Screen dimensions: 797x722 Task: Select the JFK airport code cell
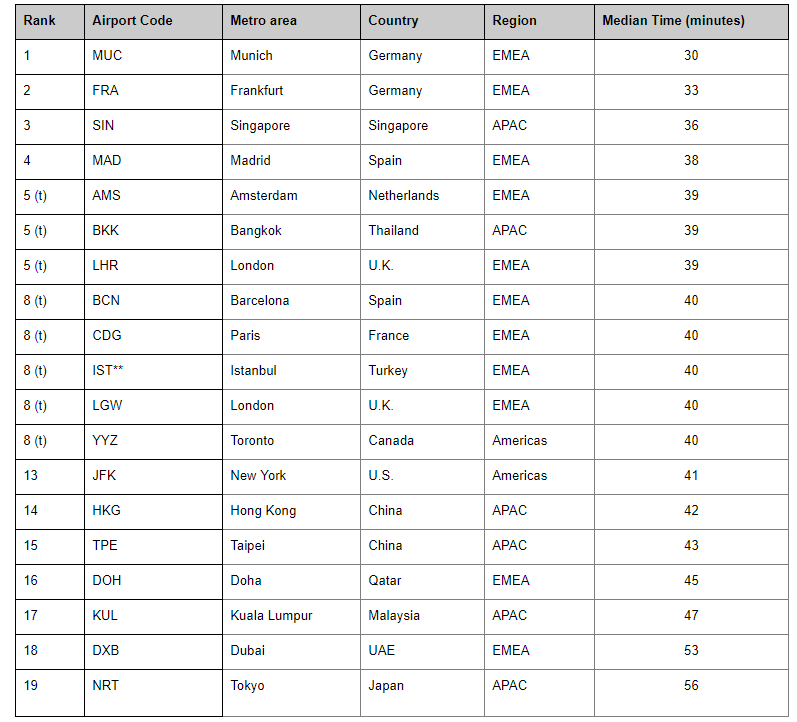click(x=154, y=477)
